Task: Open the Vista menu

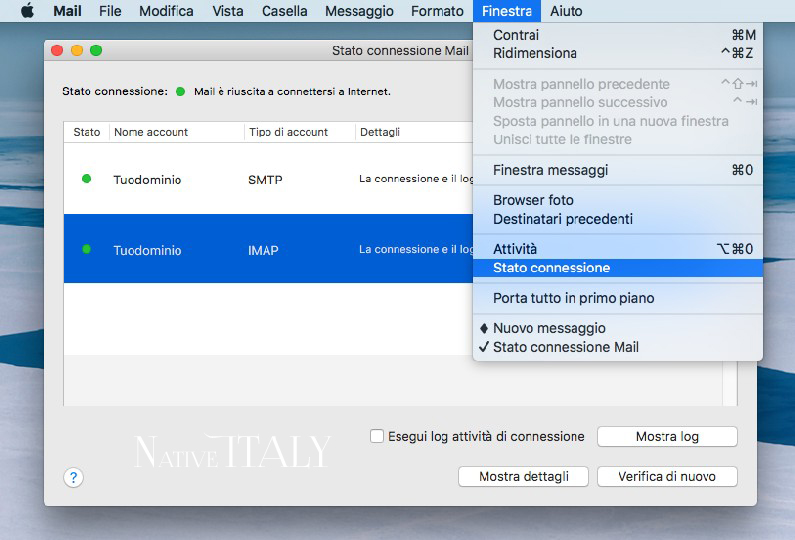Action: (x=228, y=11)
